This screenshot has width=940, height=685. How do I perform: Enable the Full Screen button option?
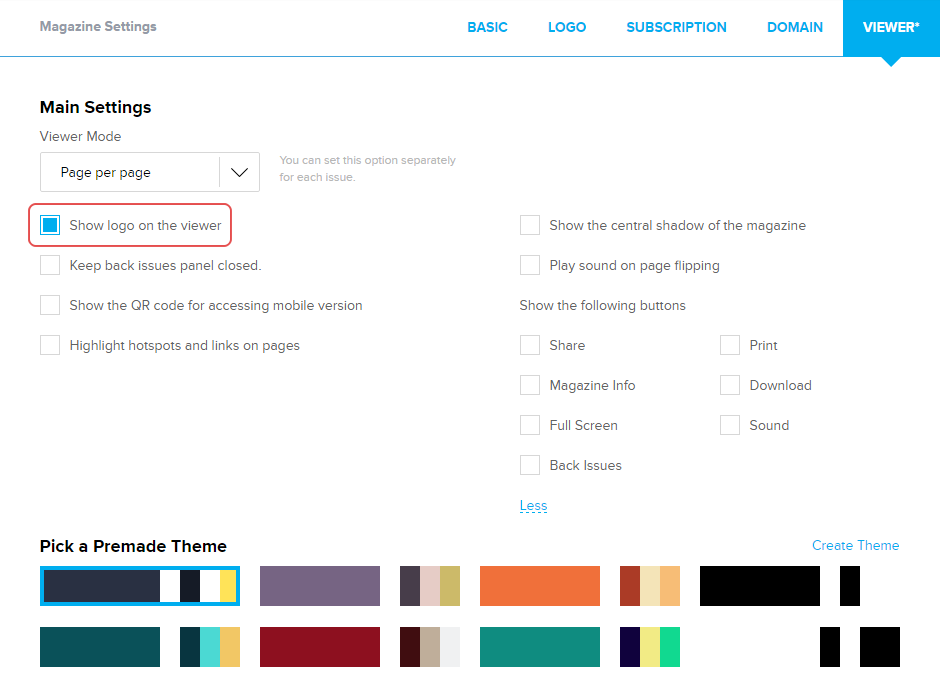[x=530, y=425]
